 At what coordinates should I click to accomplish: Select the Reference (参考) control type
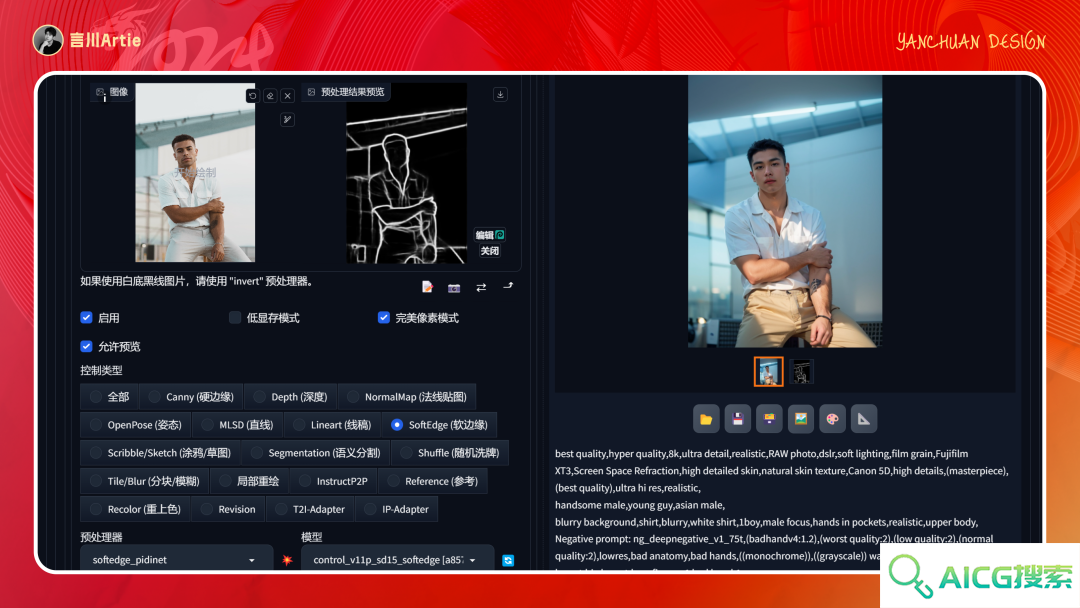[433, 481]
